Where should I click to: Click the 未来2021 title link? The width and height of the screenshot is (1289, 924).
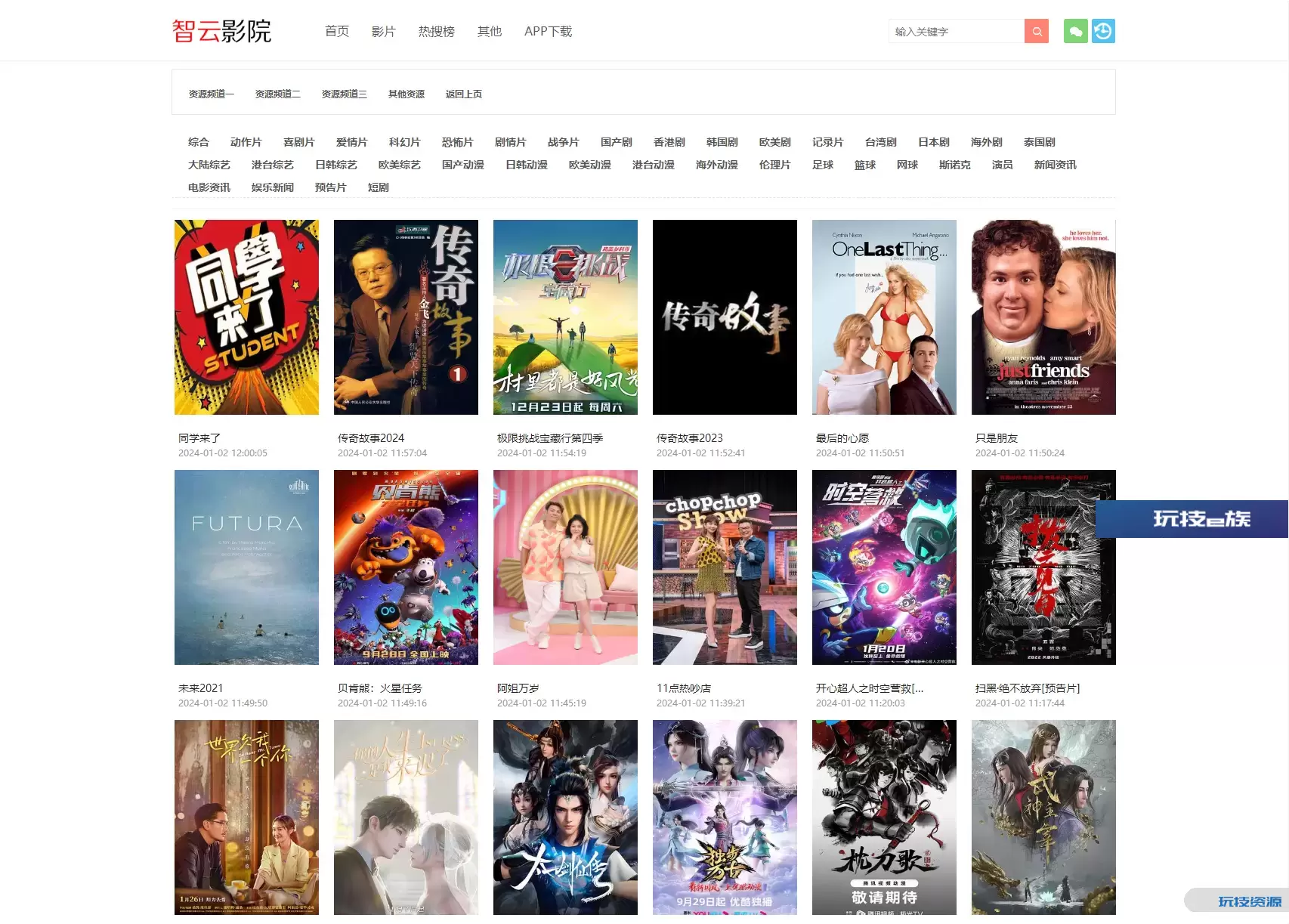point(201,688)
